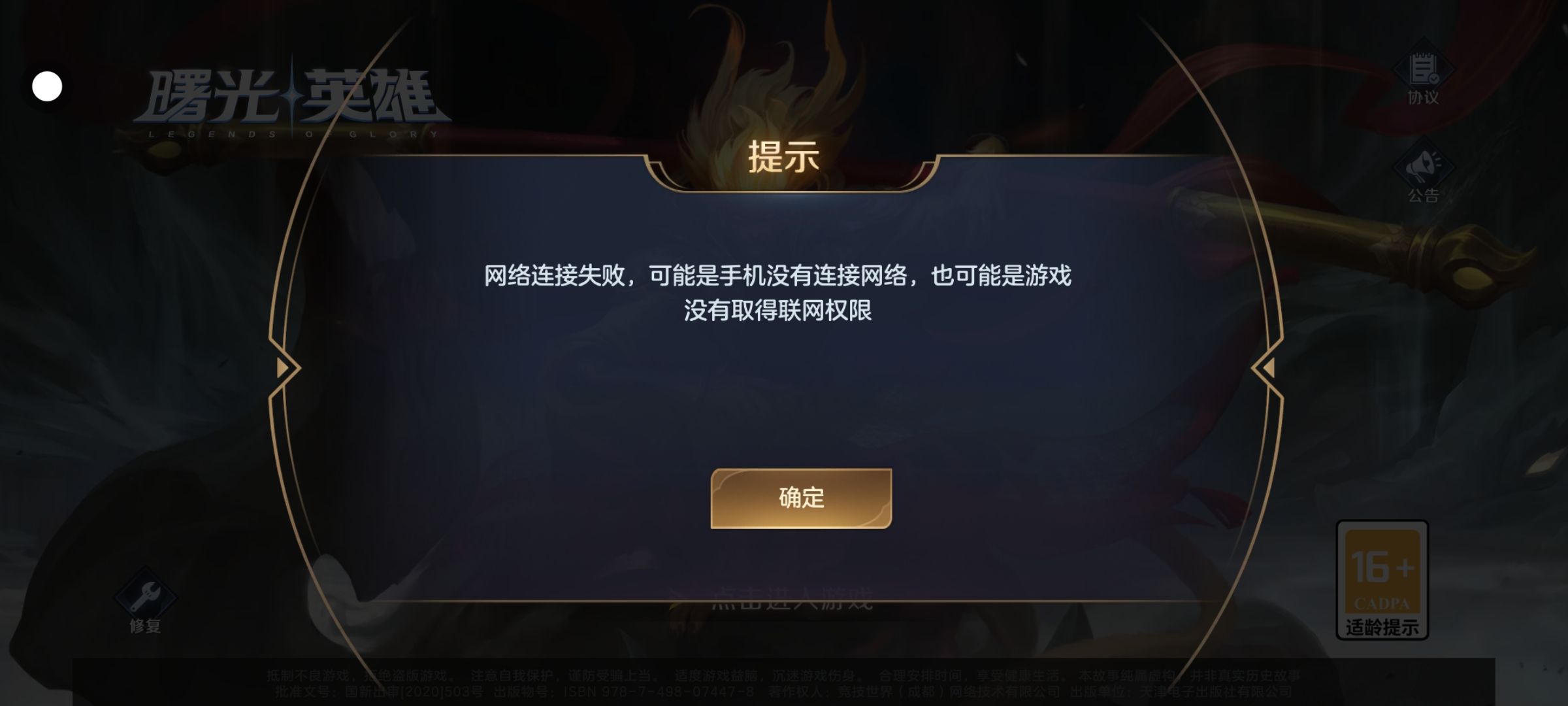Open the 协议 agreement document icon

[x=1424, y=70]
